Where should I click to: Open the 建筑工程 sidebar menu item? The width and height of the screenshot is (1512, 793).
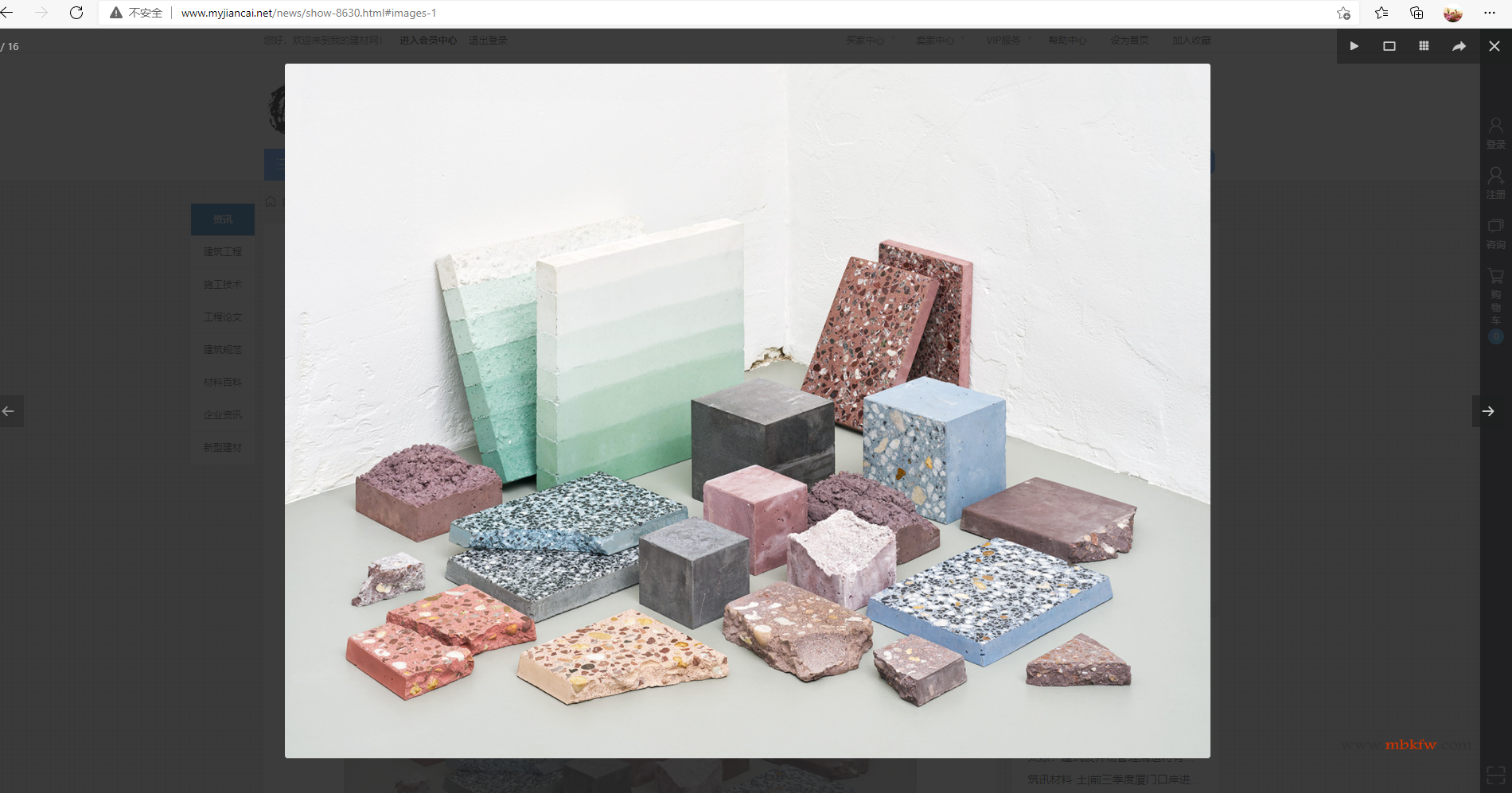[223, 252]
